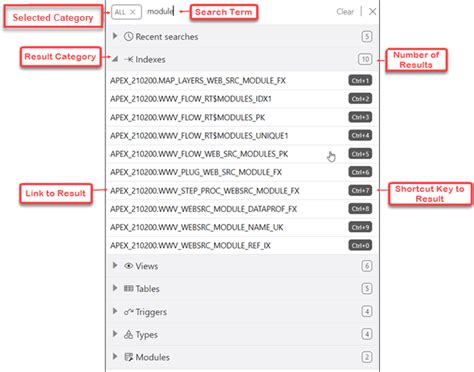This screenshot has height=372, width=474.
Task: Click the Tables count badge showing 5
Action: (367, 288)
